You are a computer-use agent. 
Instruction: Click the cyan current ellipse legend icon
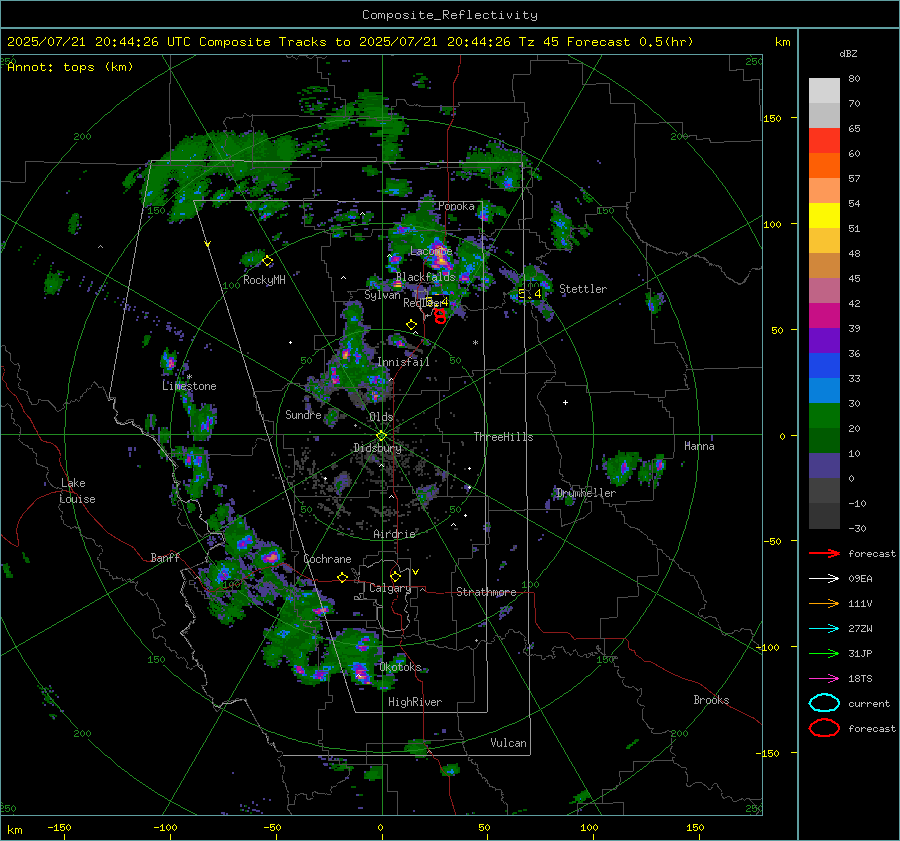pos(824,703)
